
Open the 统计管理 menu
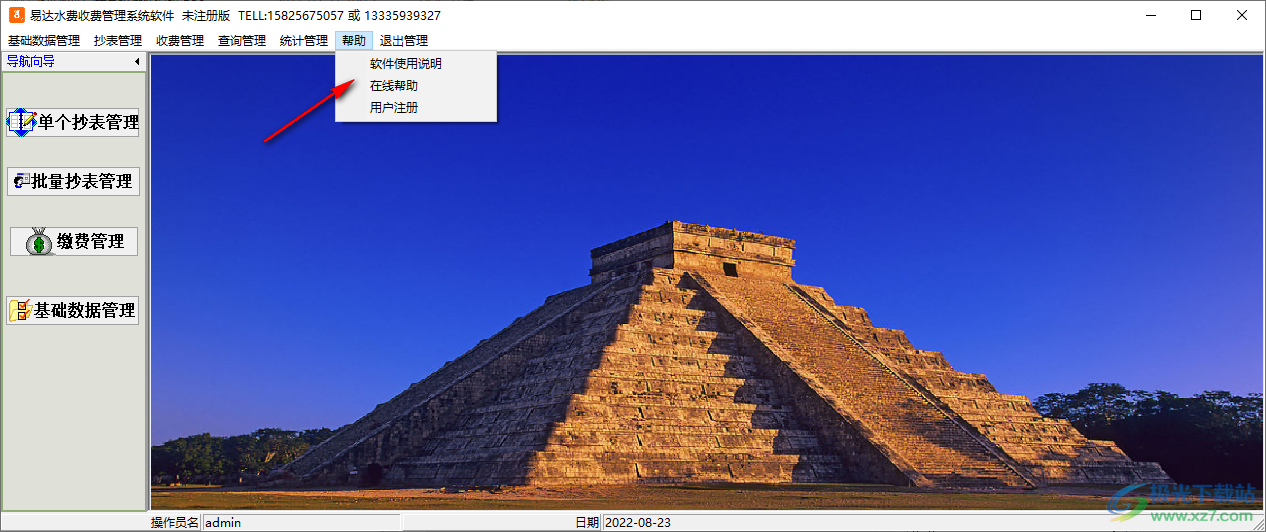pyautogui.click(x=304, y=41)
